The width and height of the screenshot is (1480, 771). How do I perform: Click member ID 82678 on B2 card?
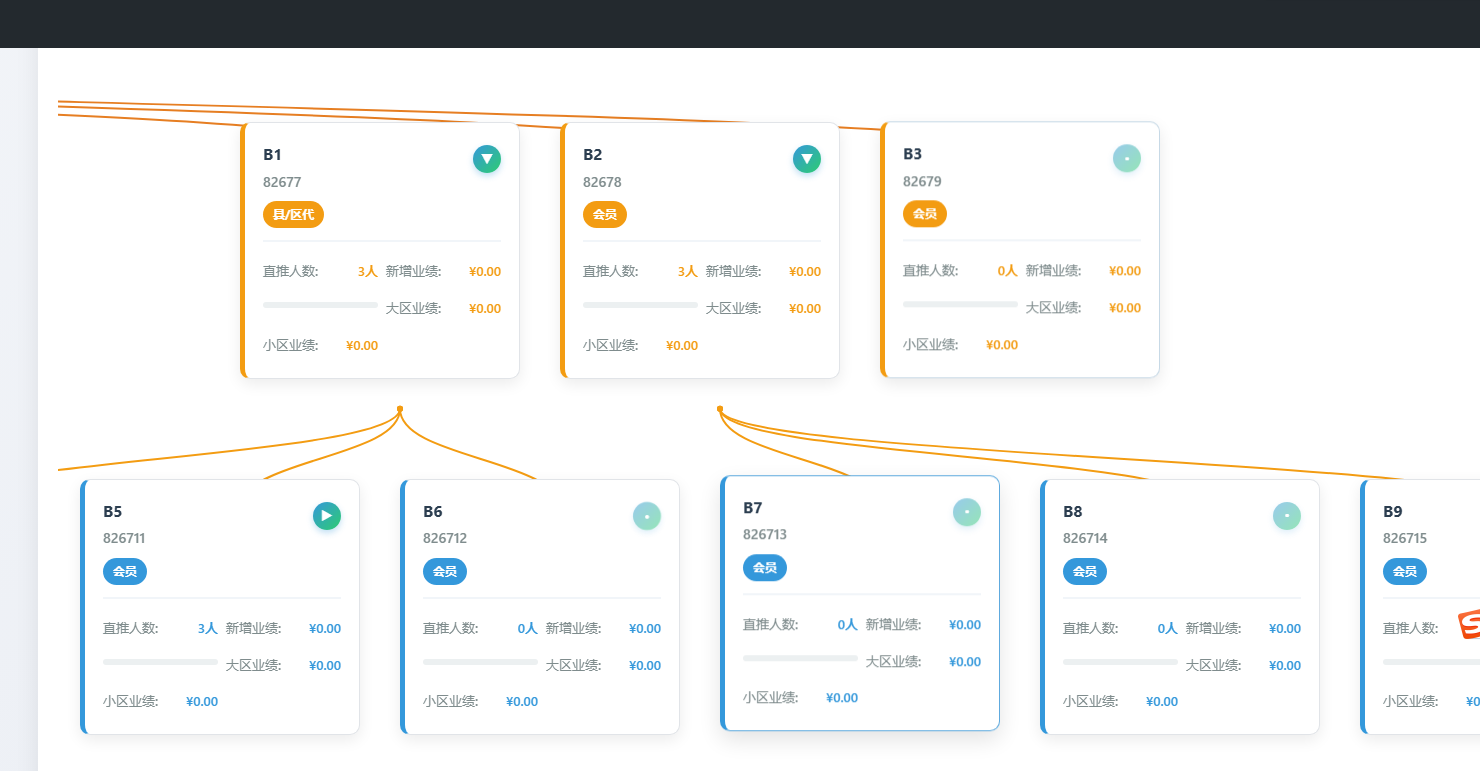pyautogui.click(x=602, y=182)
